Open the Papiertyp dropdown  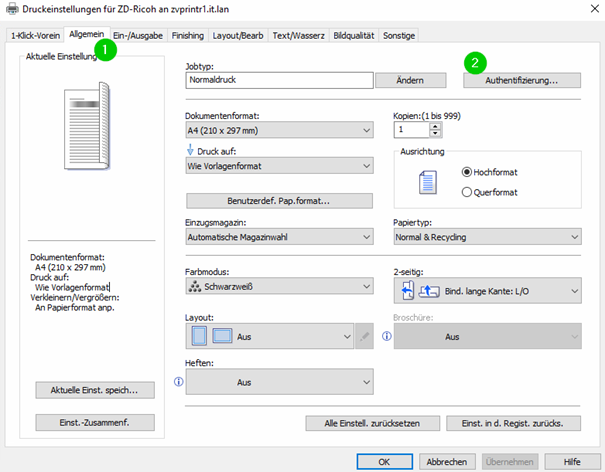coord(488,237)
